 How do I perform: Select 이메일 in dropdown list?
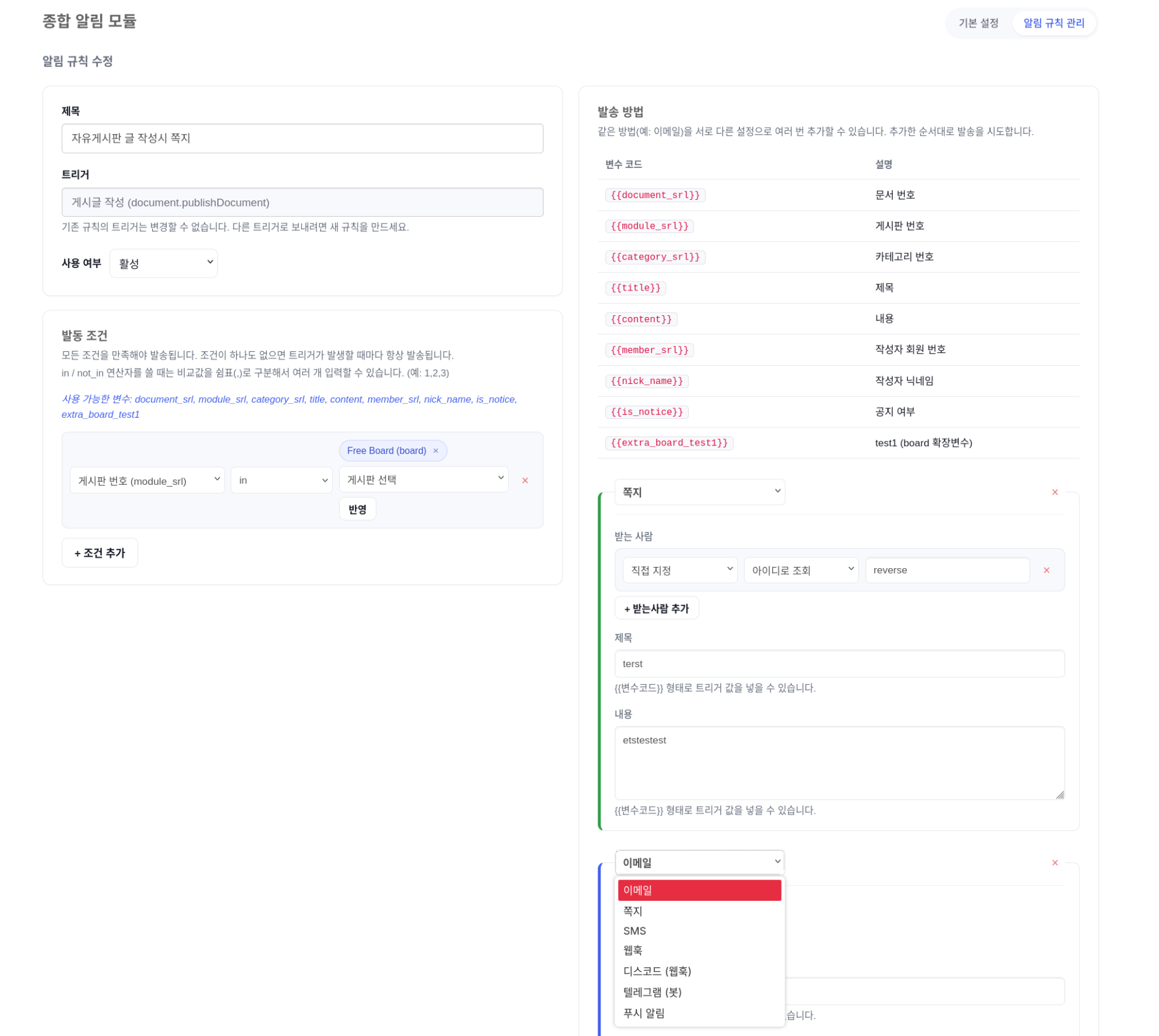pos(699,890)
